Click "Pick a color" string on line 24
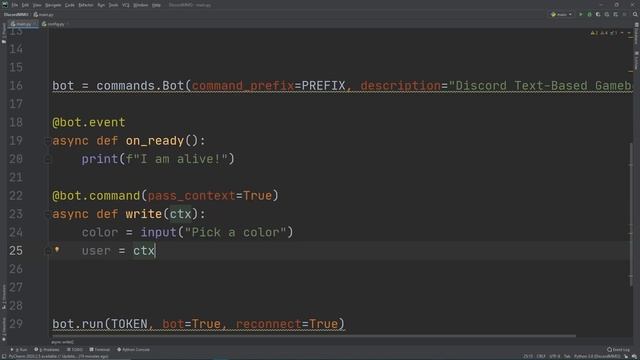The height and width of the screenshot is (360, 640). pos(236,232)
